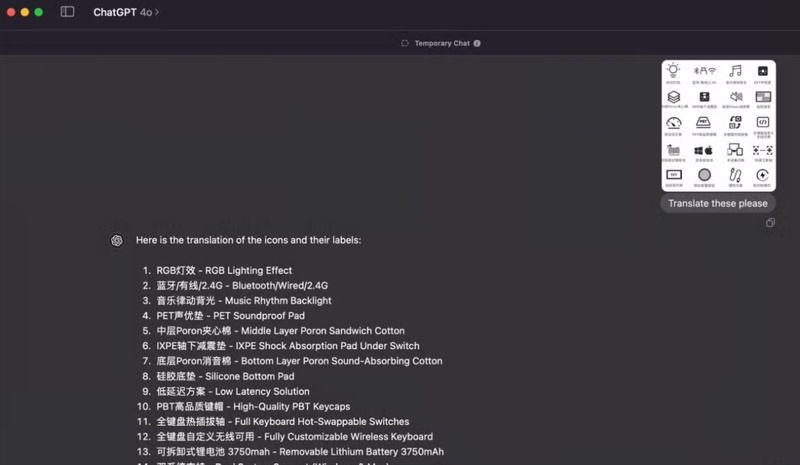800x465 pixels.
Task: Click the Temporary Chat dashed circle icon
Action: click(x=405, y=43)
